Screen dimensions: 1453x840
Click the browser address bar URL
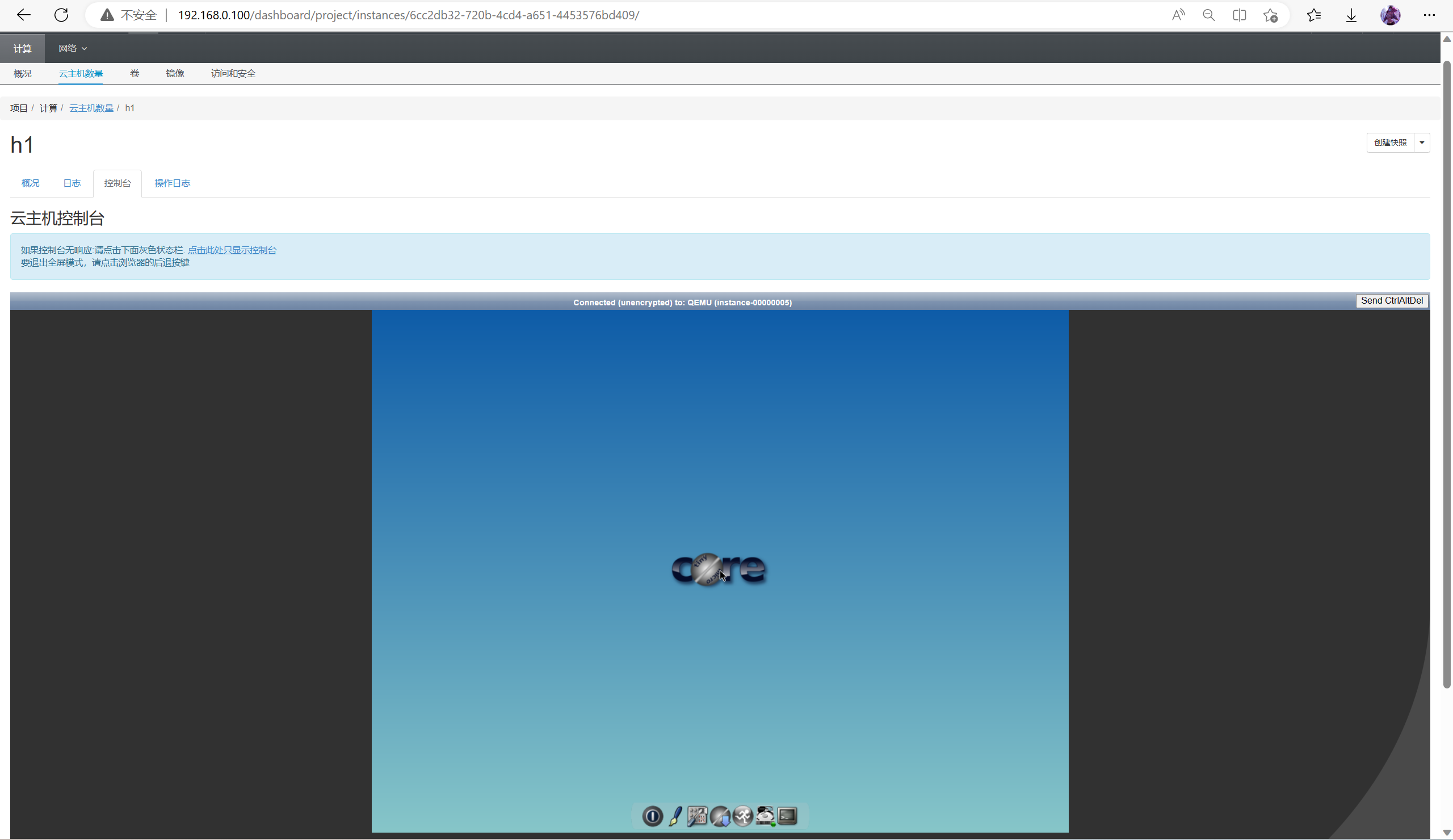pyautogui.click(x=408, y=15)
